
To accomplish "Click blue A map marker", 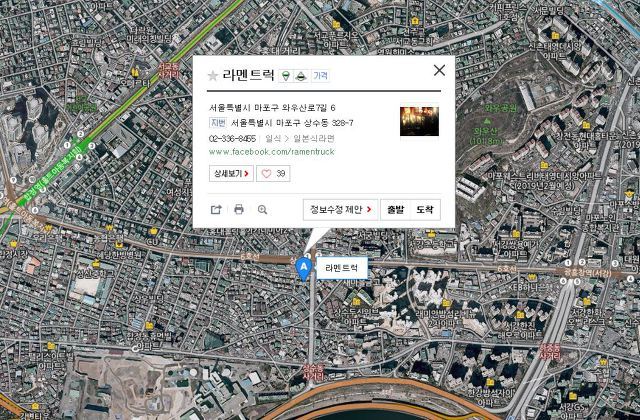I will pyautogui.click(x=303, y=269).
